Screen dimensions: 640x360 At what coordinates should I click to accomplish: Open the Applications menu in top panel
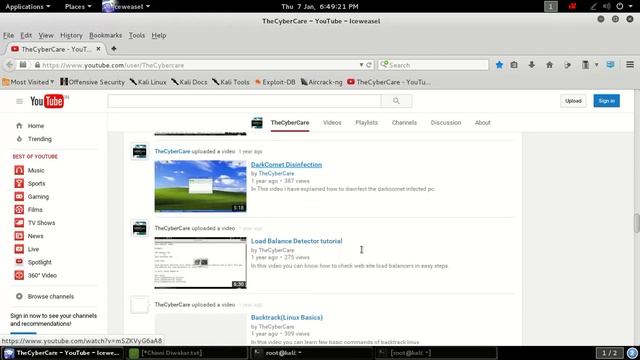coord(28,7)
